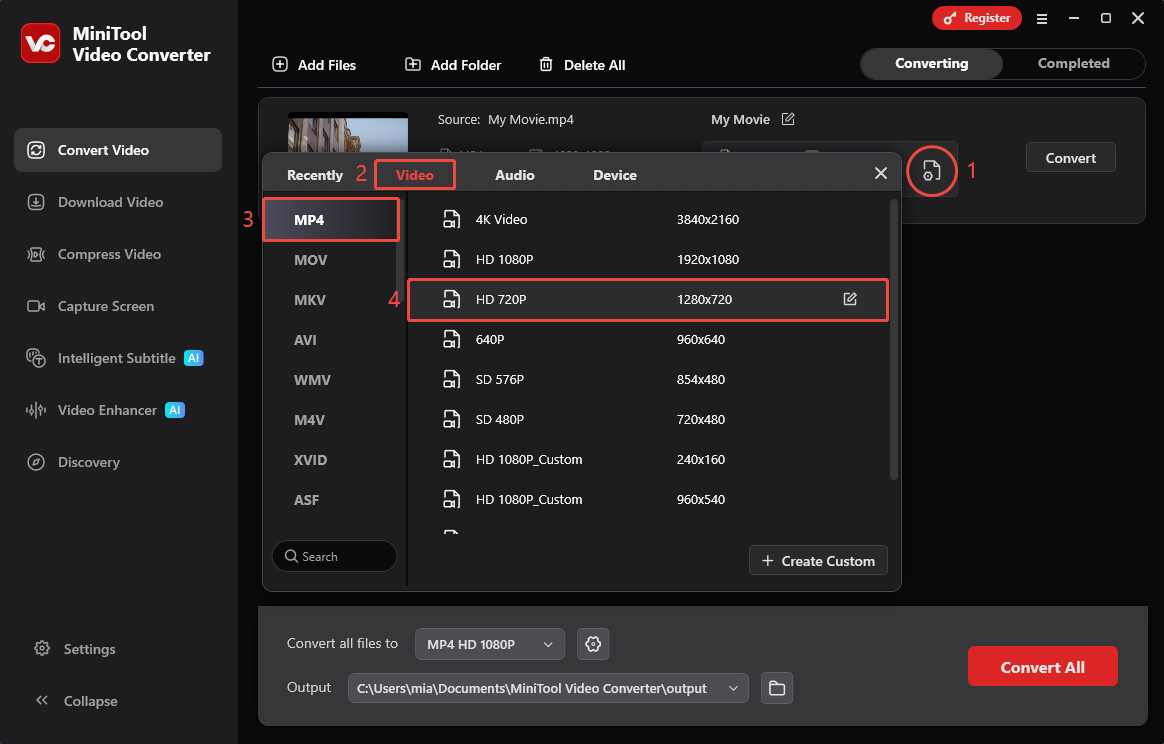1164x744 pixels.
Task: Click the resolution list scrollbar
Action: tap(894, 339)
